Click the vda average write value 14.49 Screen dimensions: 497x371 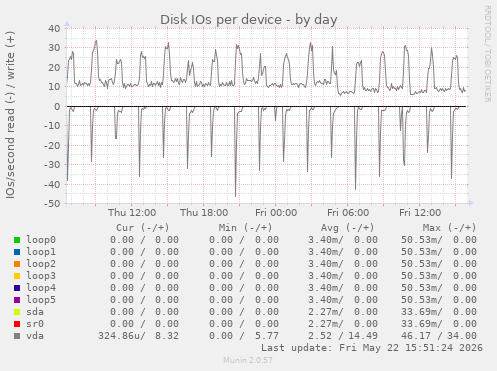[363, 336]
